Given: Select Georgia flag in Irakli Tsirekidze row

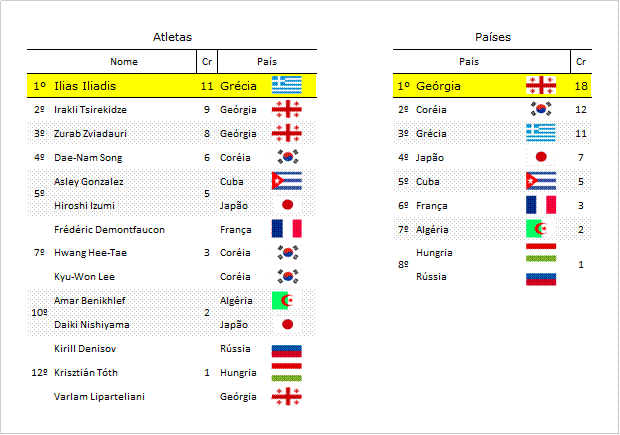Looking at the screenshot, I should click(287, 109).
